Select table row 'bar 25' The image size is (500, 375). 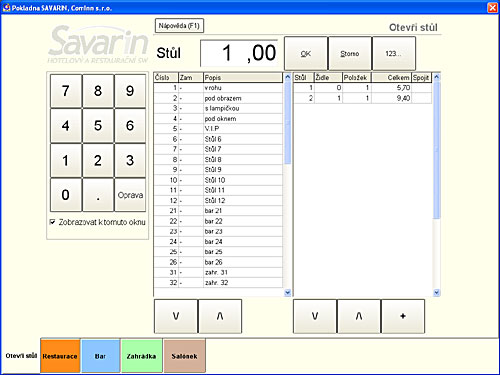(218, 252)
